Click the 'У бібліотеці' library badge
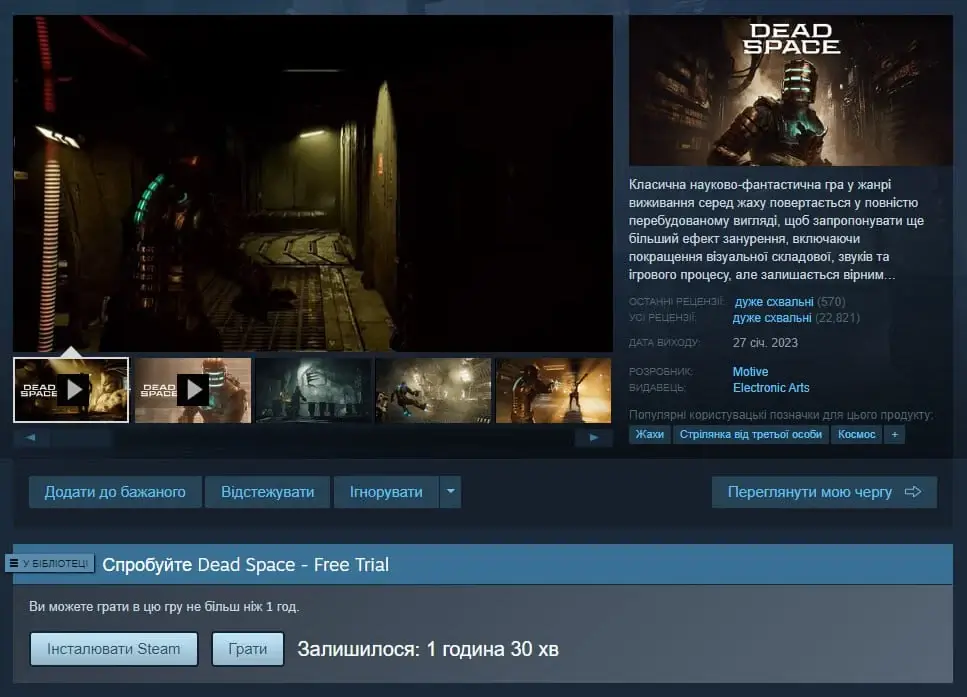The height and width of the screenshot is (697, 967). tap(50, 563)
